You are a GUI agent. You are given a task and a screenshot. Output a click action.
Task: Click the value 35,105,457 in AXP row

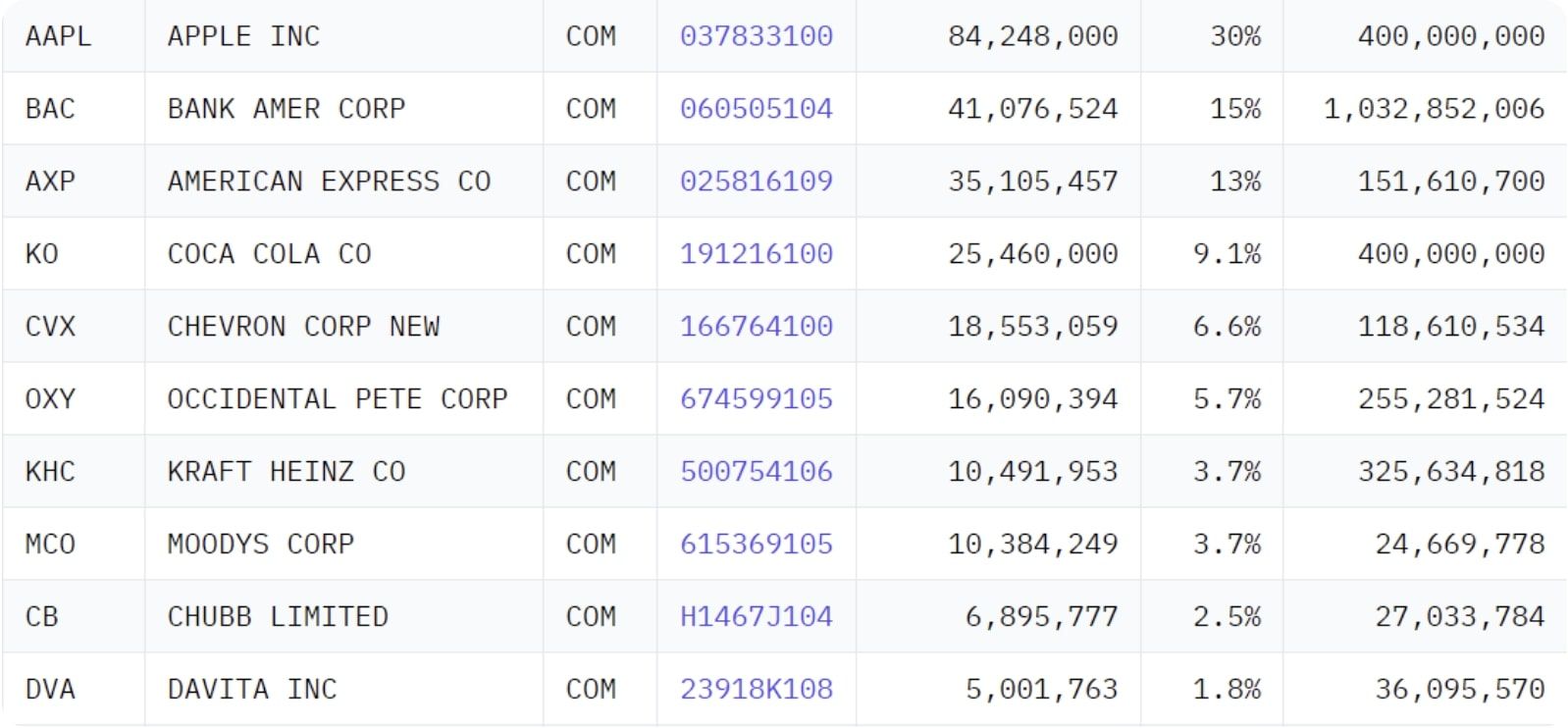(x=1033, y=182)
